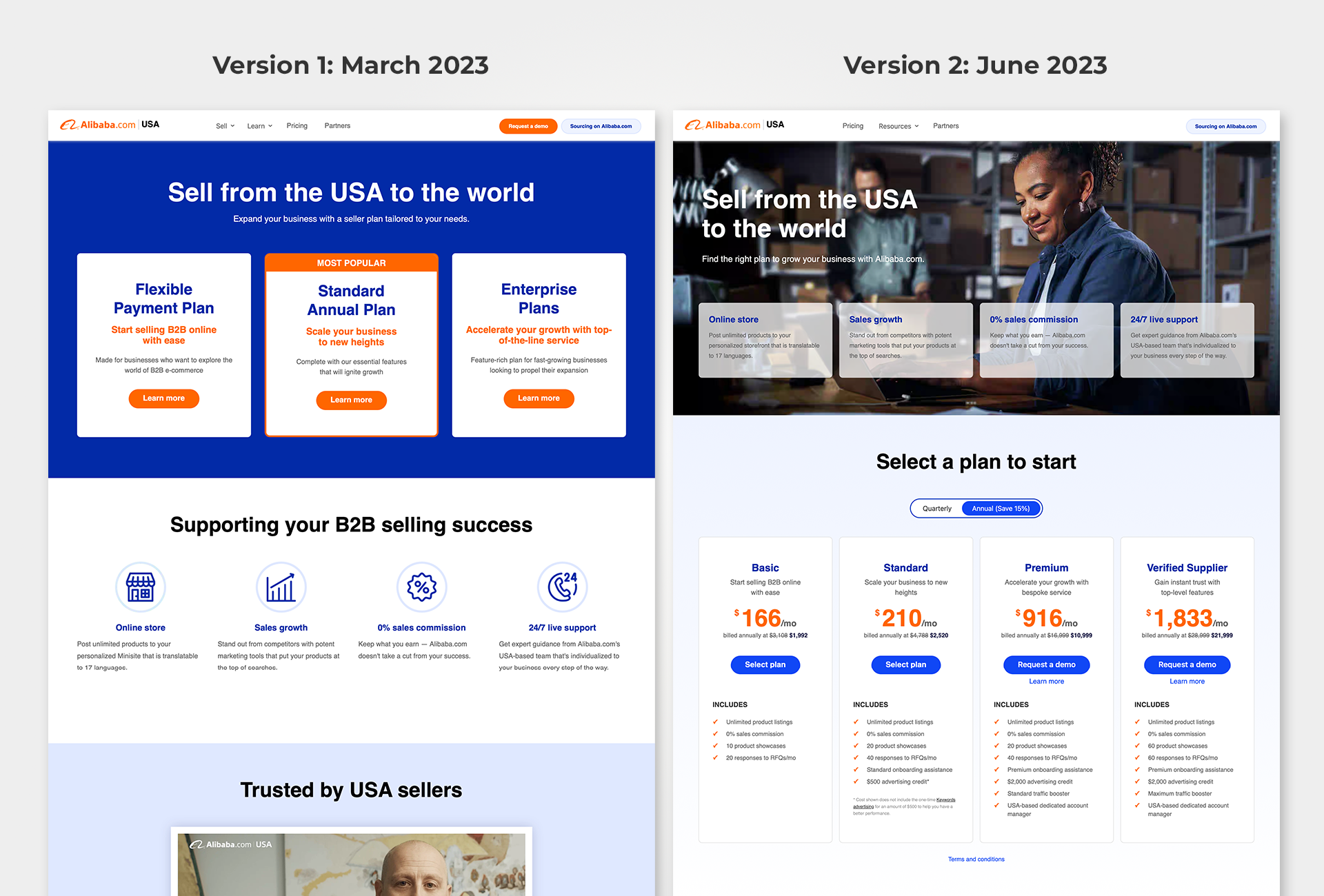The image size is (1324, 896).
Task: Click Learn more link under Premium plan
Action: point(1047,682)
